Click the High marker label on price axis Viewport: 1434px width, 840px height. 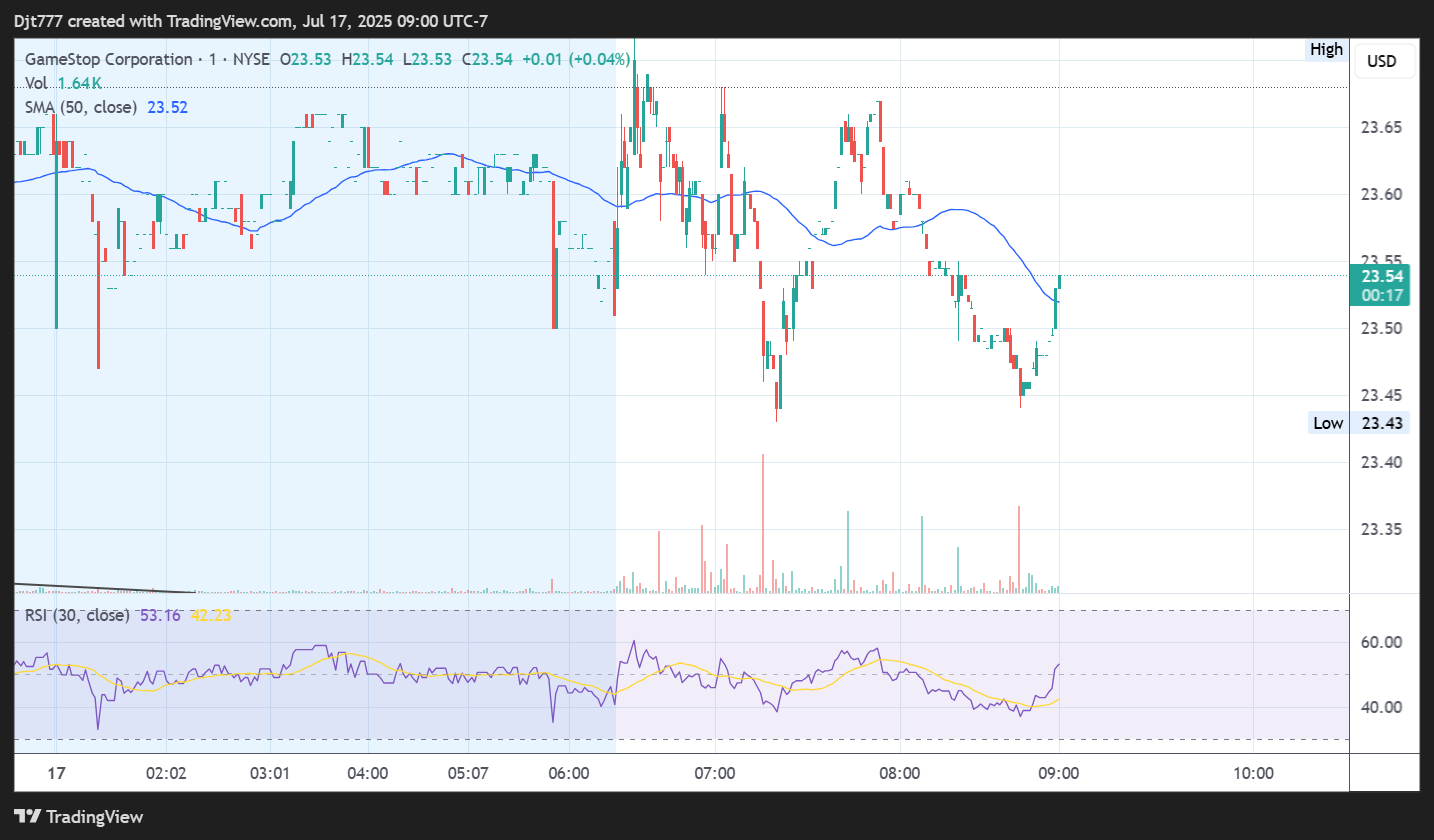point(1326,49)
